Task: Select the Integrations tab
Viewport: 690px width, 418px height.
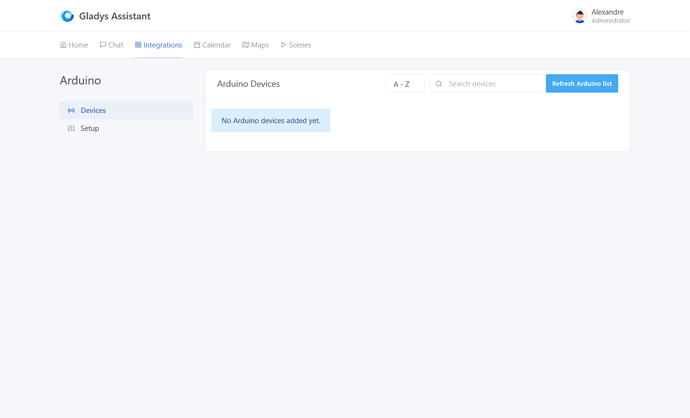Action: [158, 45]
